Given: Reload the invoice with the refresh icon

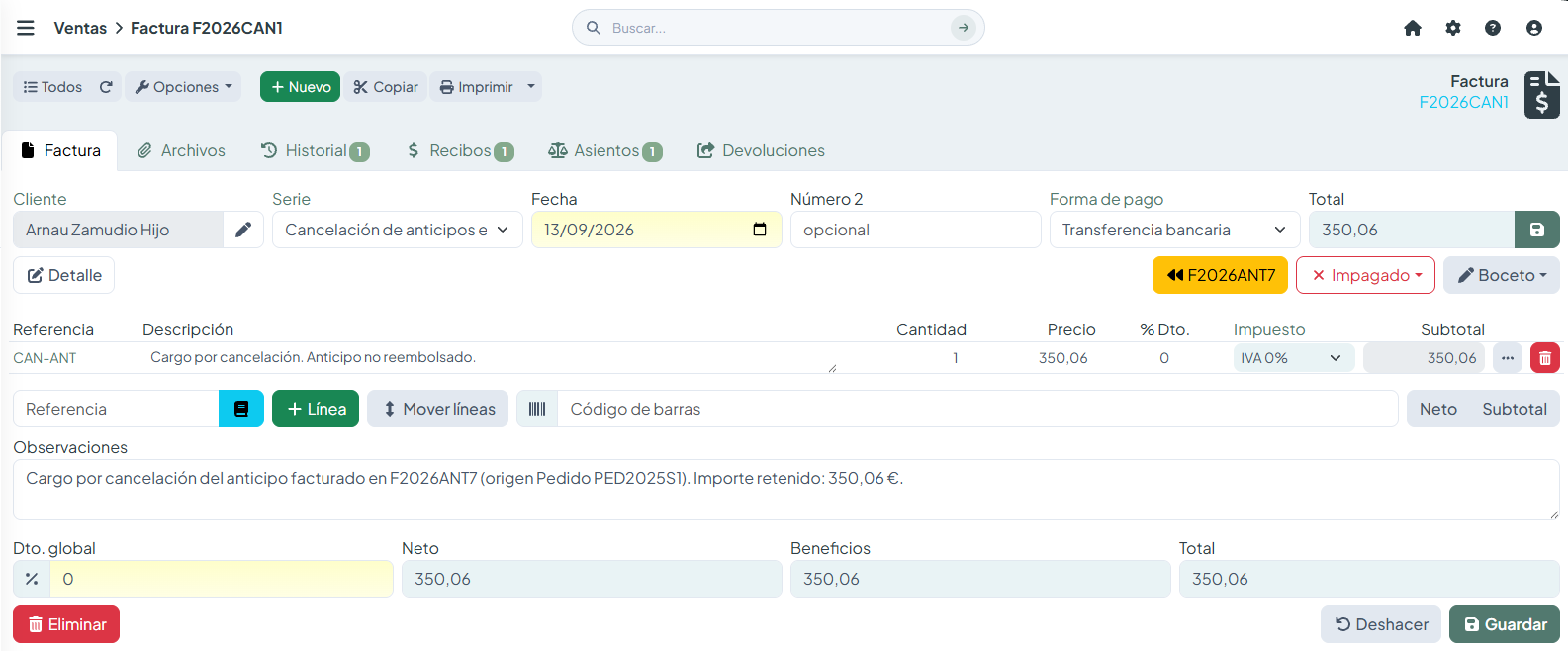Looking at the screenshot, I should 106,87.
